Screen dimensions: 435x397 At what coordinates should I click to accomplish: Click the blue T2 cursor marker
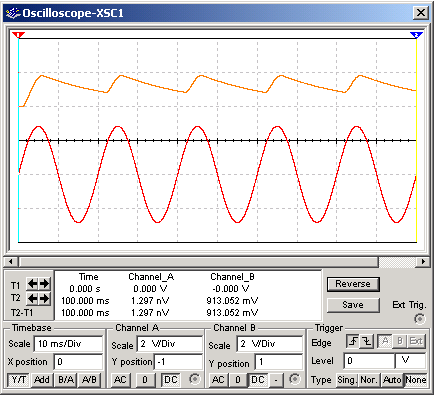click(x=416, y=35)
